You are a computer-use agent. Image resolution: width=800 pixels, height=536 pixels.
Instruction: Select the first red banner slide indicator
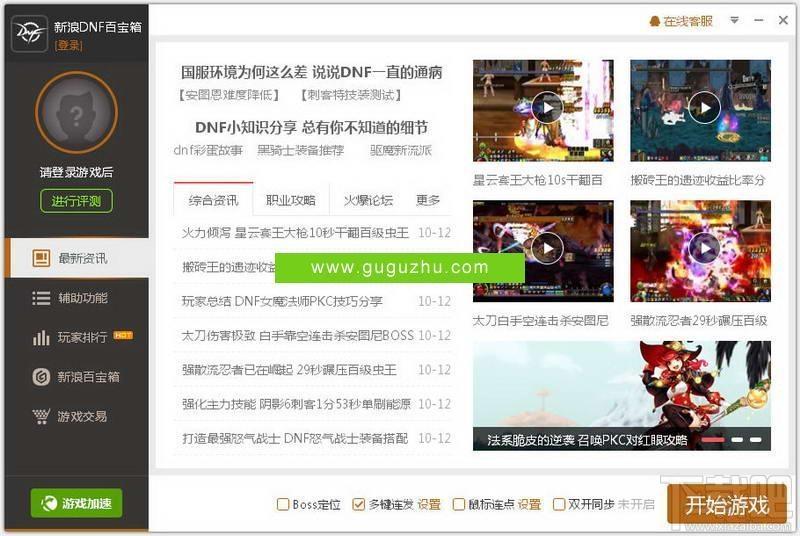713,440
